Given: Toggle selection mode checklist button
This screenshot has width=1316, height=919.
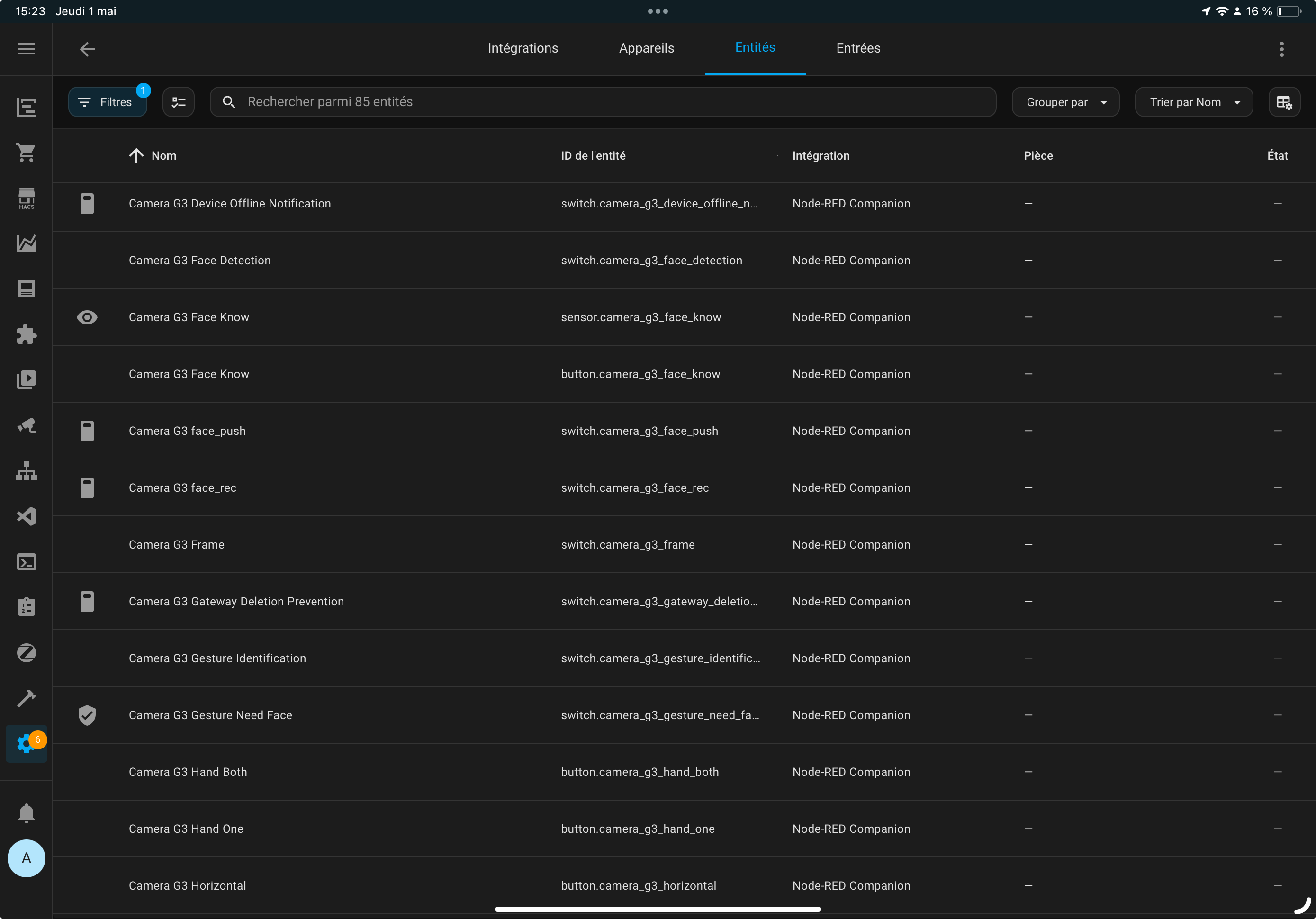Looking at the screenshot, I should 178,102.
